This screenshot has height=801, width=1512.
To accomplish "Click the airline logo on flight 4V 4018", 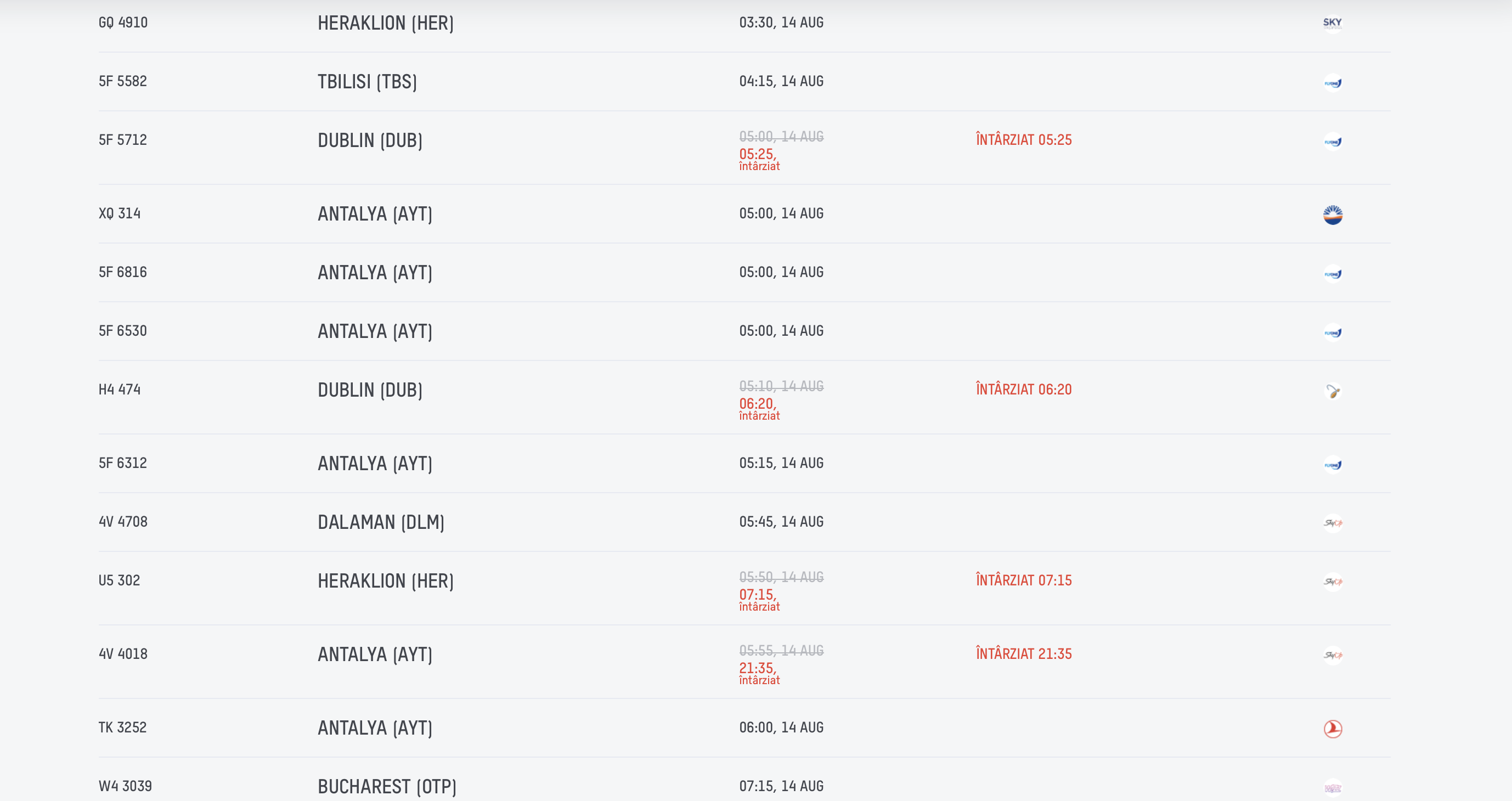I will pyautogui.click(x=1333, y=655).
